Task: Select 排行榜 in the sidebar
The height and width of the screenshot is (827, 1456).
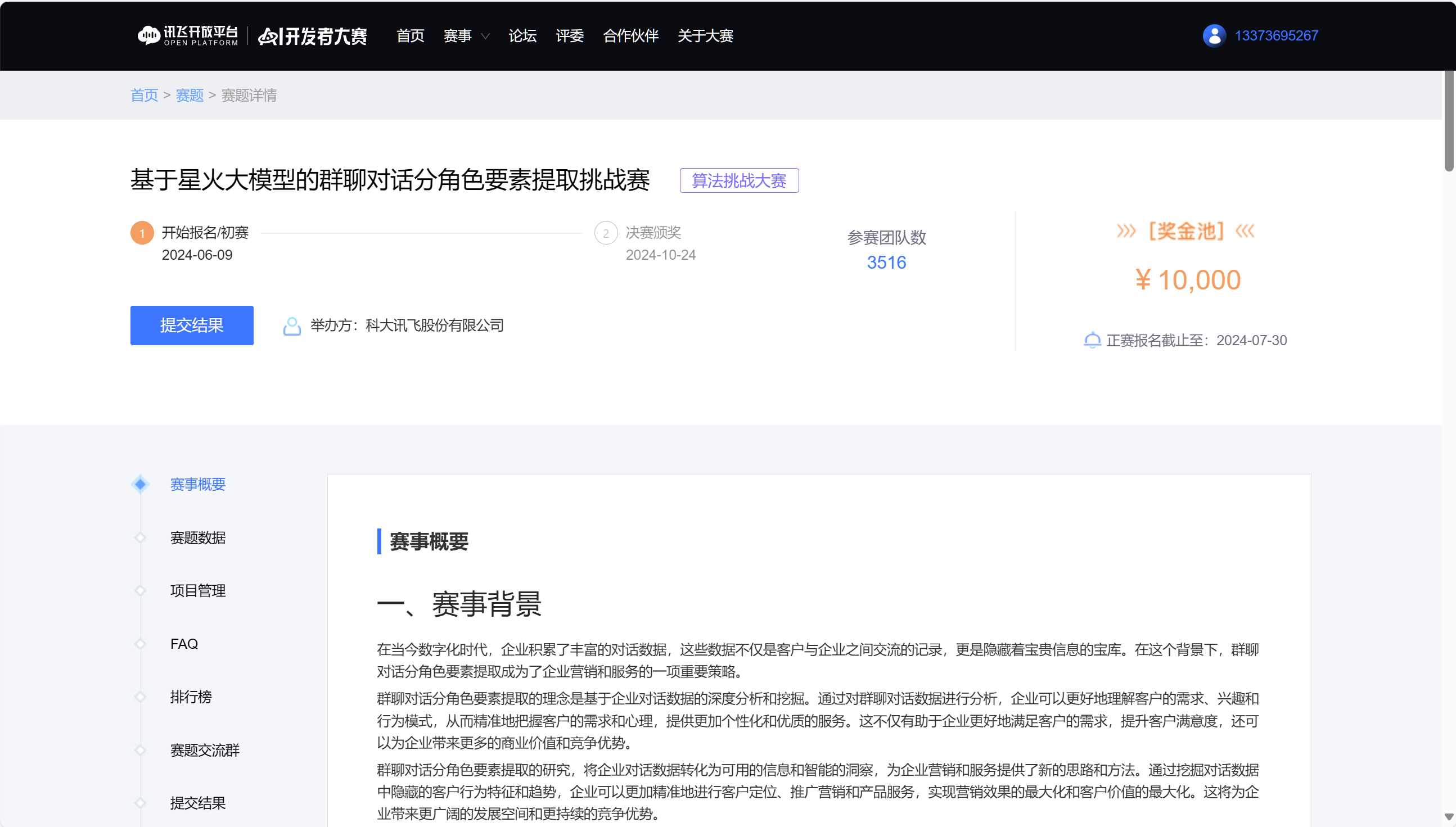Action: coord(191,697)
